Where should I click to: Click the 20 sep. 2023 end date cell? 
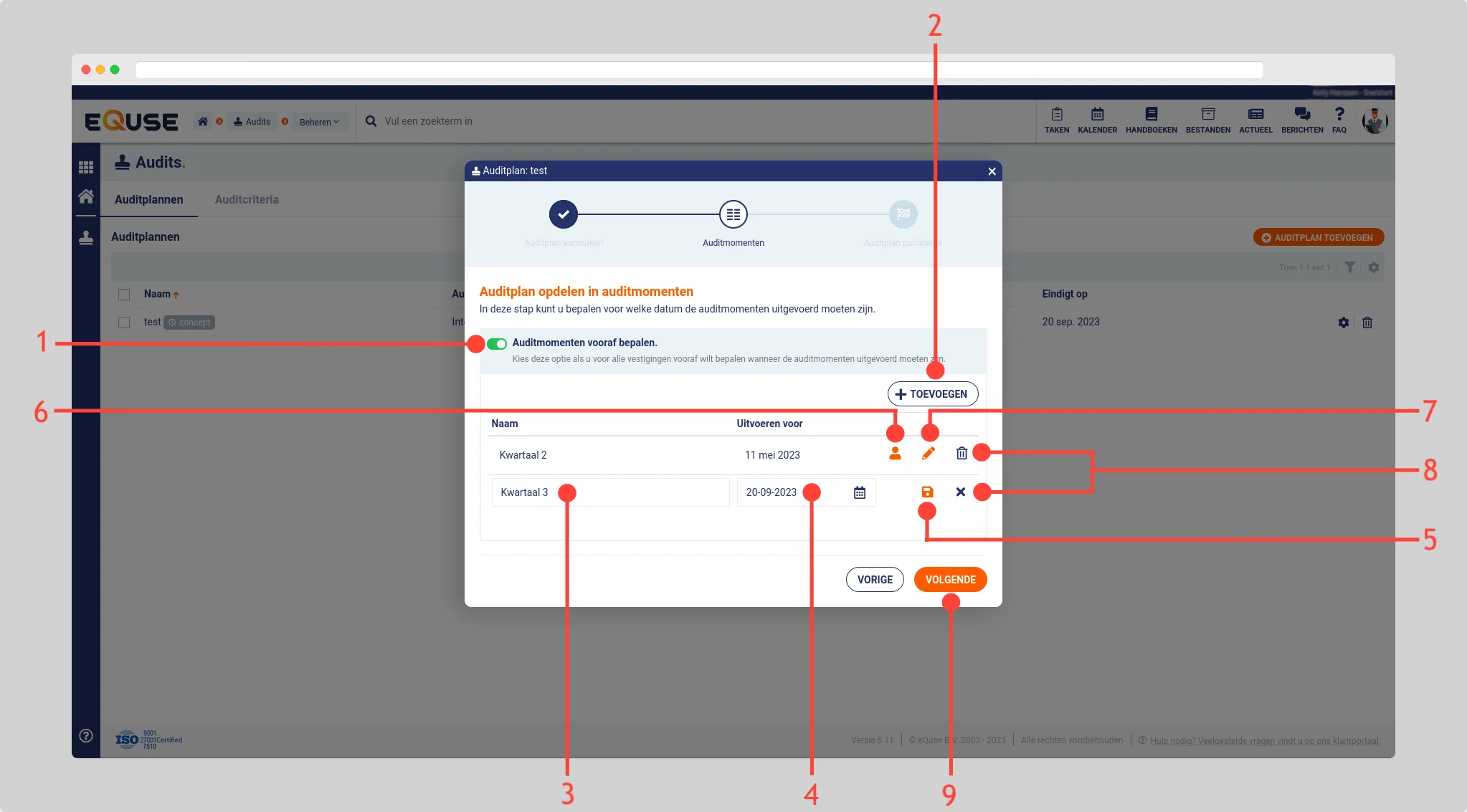point(1070,322)
